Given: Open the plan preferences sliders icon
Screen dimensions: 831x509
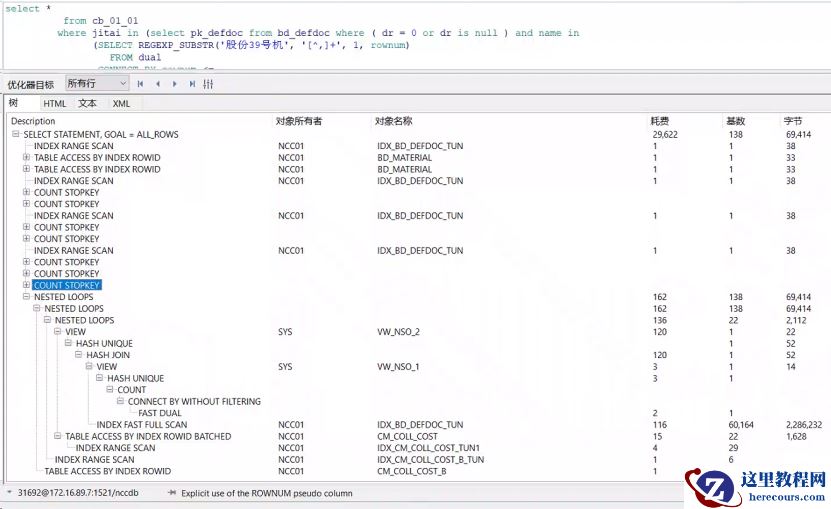Looking at the screenshot, I should [x=208, y=84].
